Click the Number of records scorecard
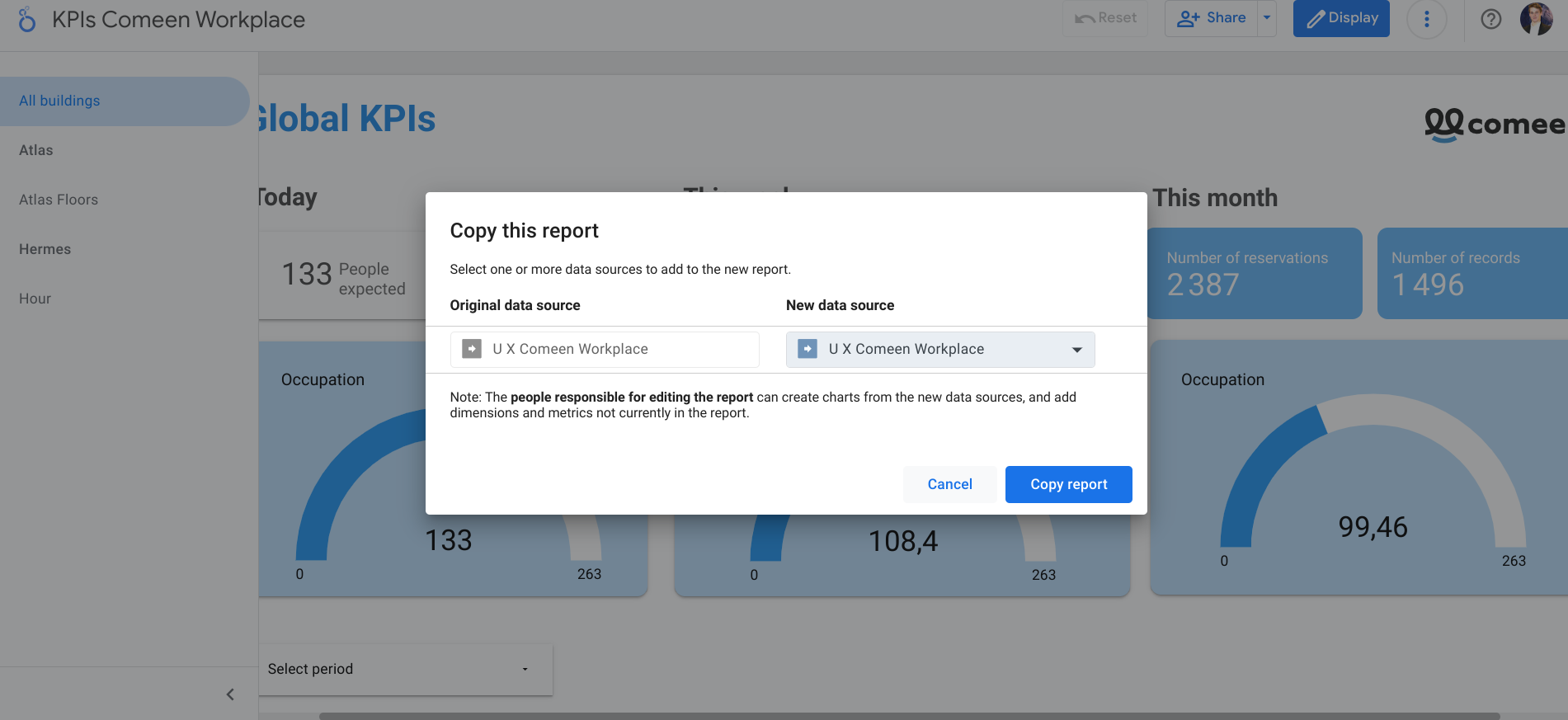1568x720 pixels. pos(1472,273)
